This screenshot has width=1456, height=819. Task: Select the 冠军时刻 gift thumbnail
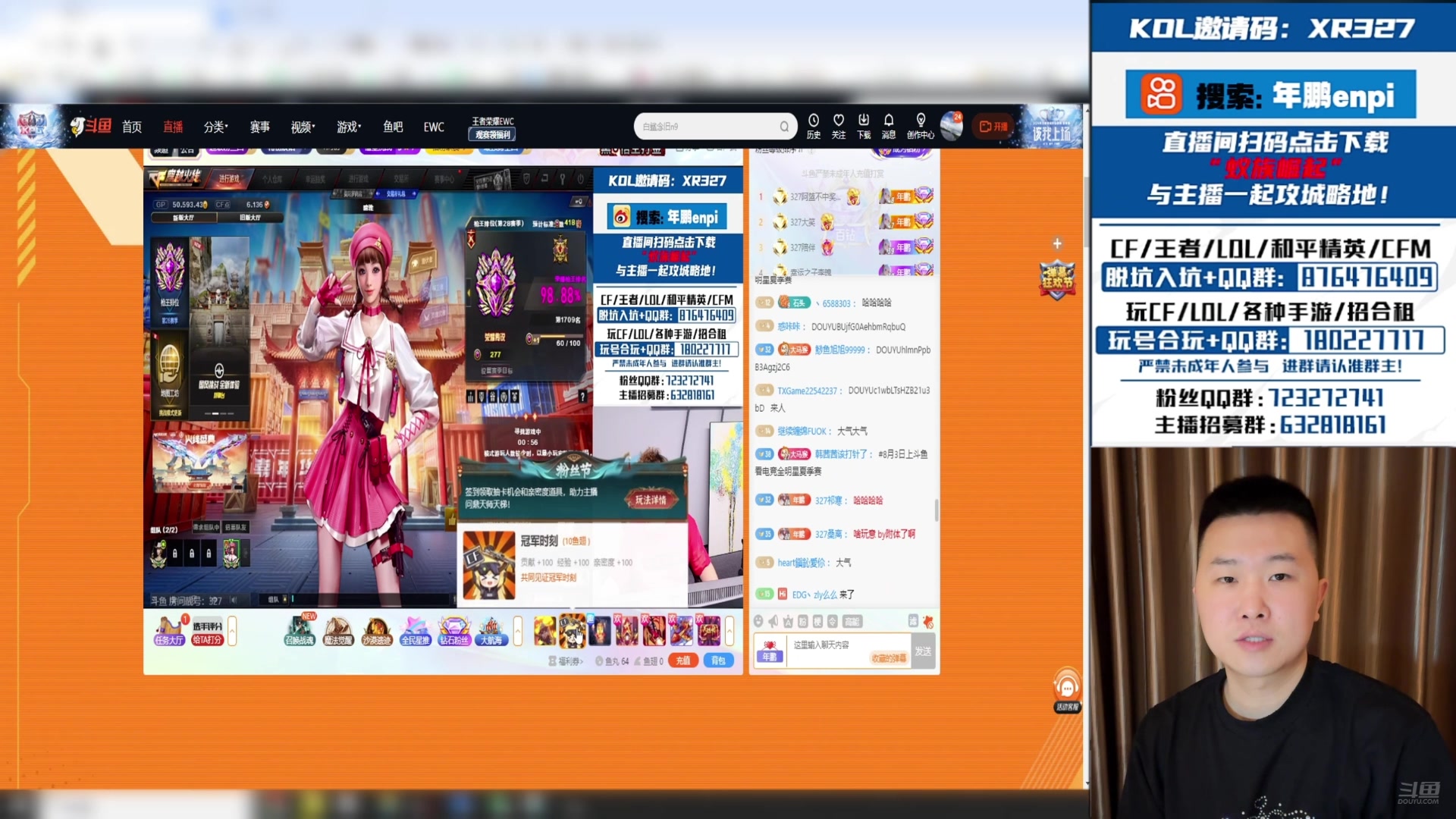(572, 630)
